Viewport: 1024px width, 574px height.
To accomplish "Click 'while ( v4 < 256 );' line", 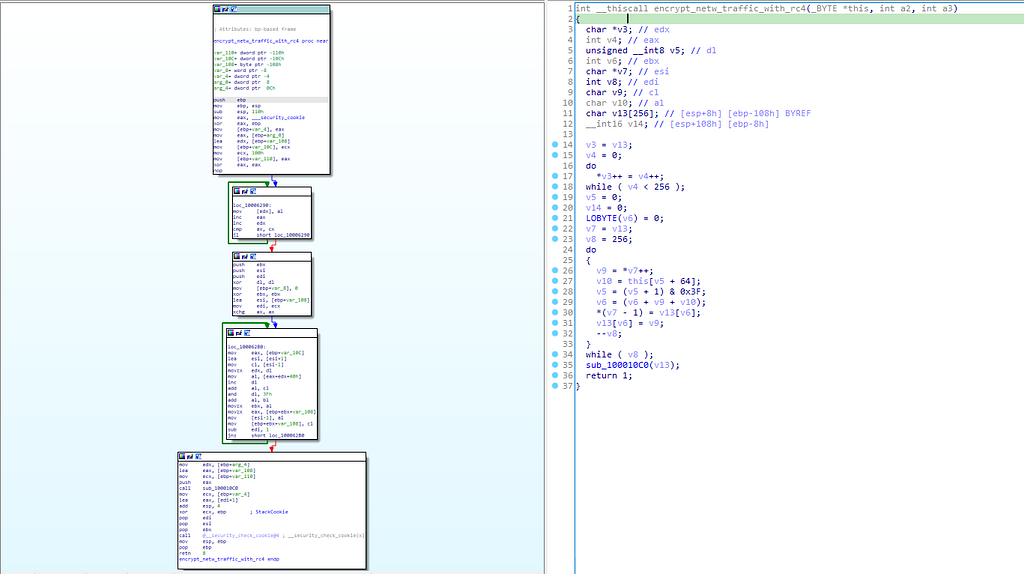I will tap(635, 187).
